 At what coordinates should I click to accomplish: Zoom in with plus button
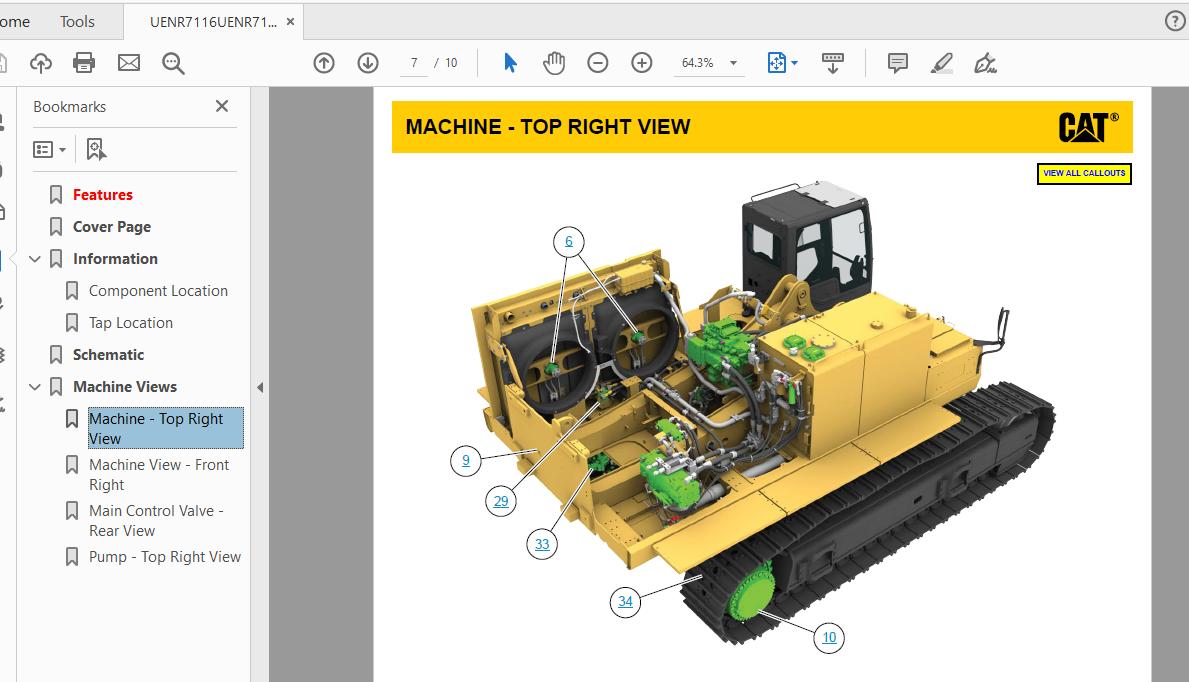[642, 63]
